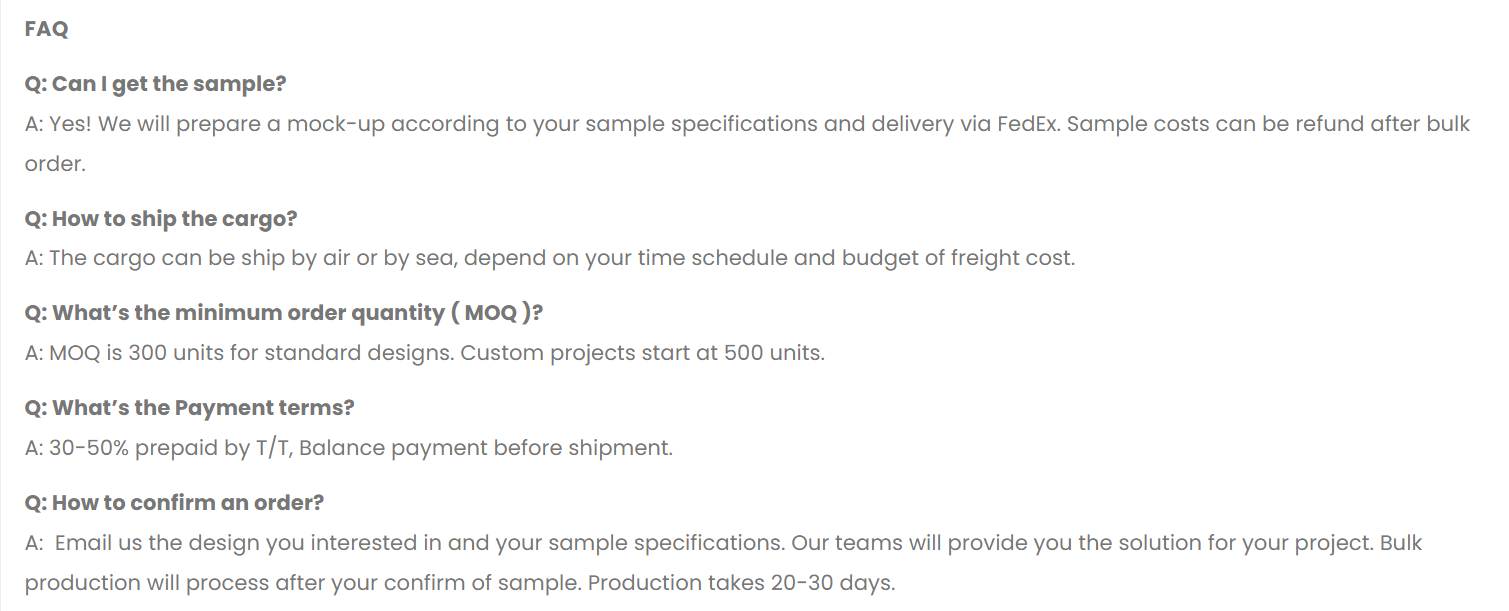Click "Balance payment before shipment" text
The image size is (1509, 611).
pyautogui.click(x=486, y=448)
